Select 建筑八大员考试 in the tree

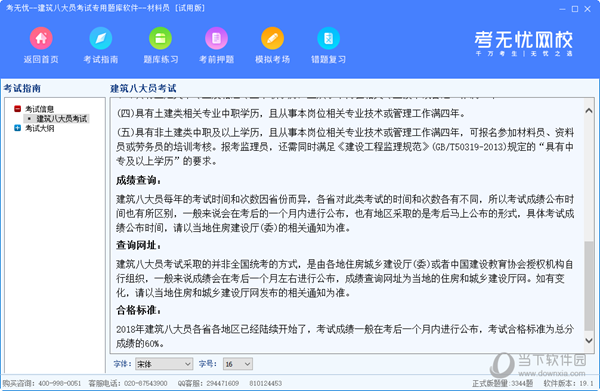tap(62, 119)
